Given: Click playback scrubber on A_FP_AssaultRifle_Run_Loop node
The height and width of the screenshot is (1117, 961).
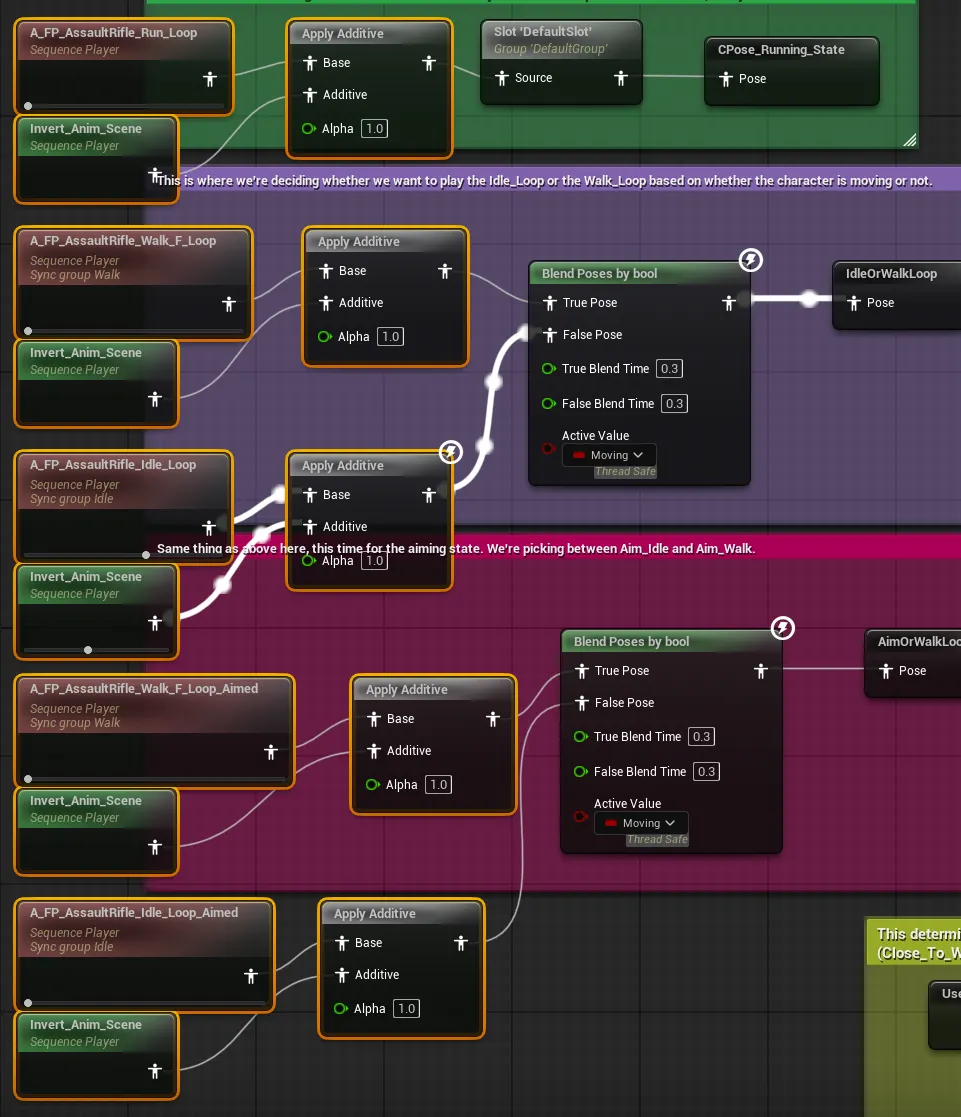Looking at the screenshot, I should click(28, 106).
